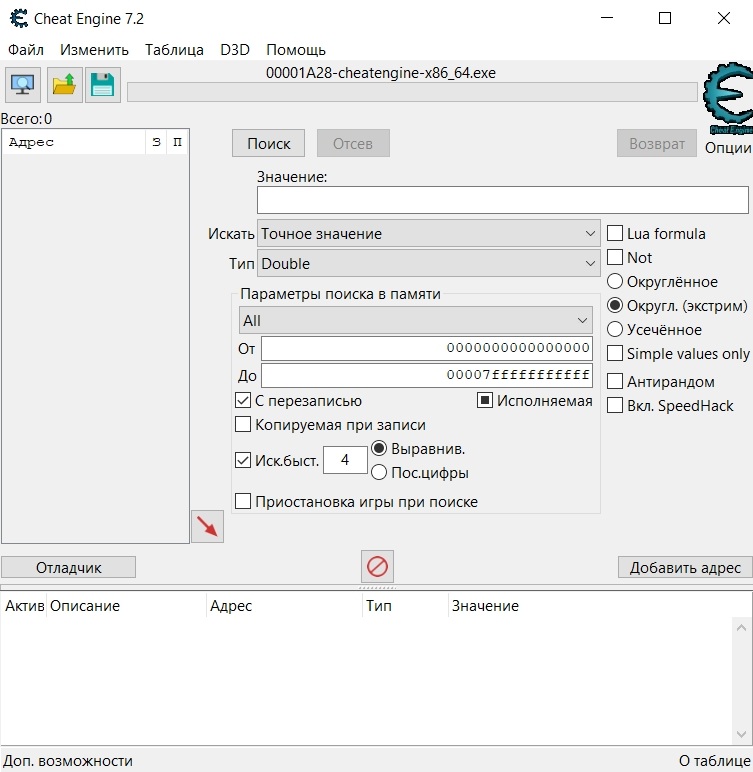The image size is (753, 772).
Task: Open the D3D menu
Action: click(x=235, y=50)
